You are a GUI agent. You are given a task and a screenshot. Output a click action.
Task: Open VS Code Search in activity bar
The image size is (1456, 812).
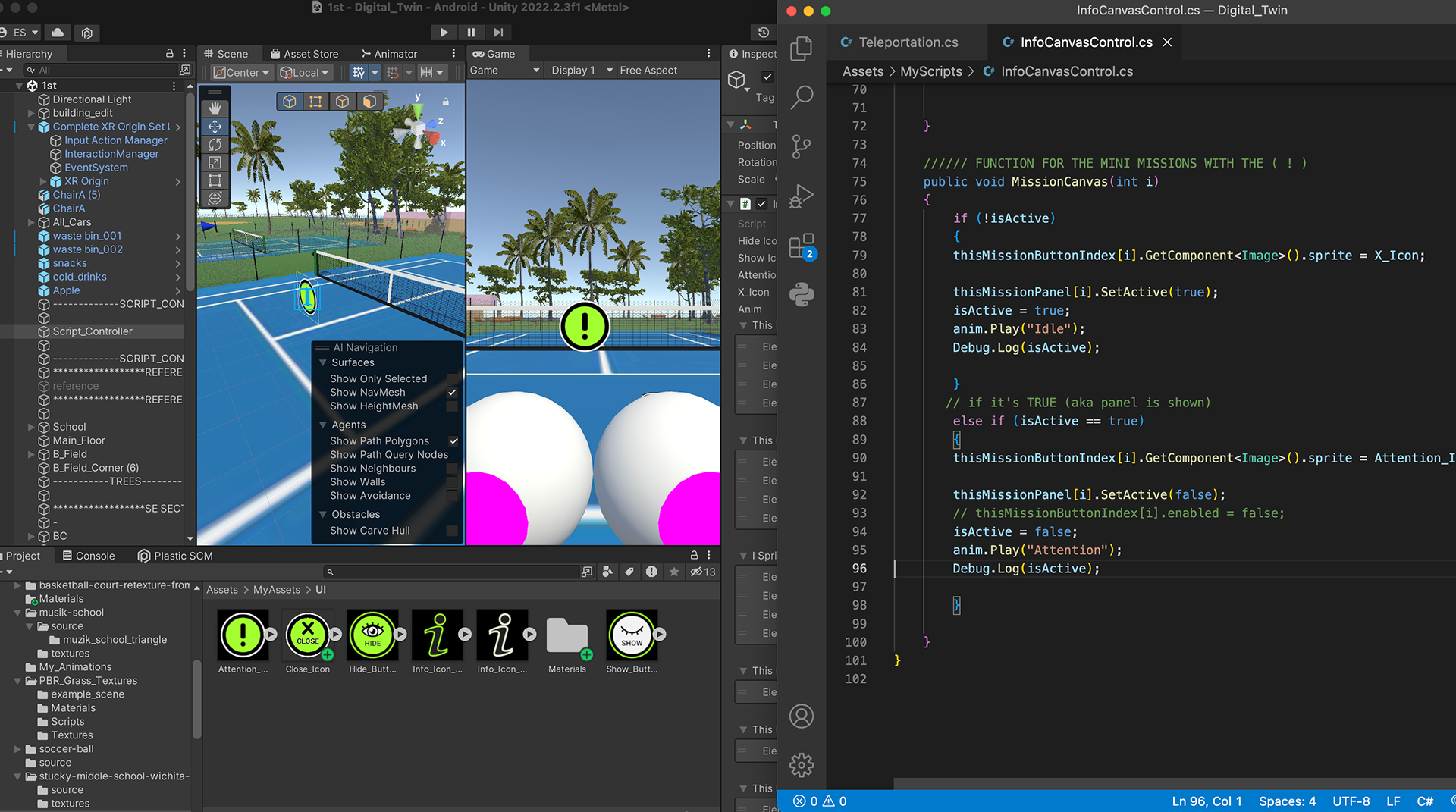click(802, 97)
